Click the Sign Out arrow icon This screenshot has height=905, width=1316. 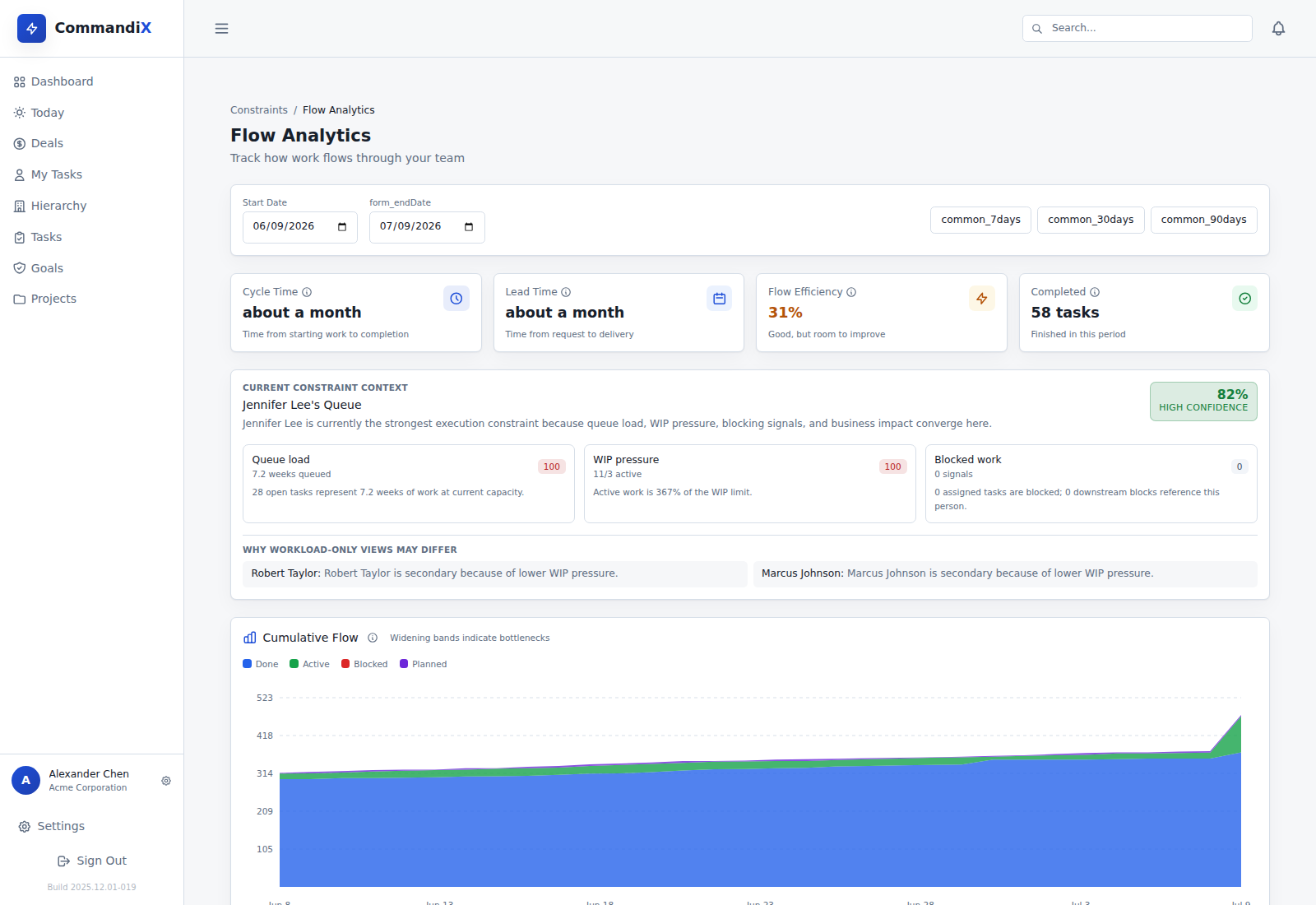[x=63, y=861]
